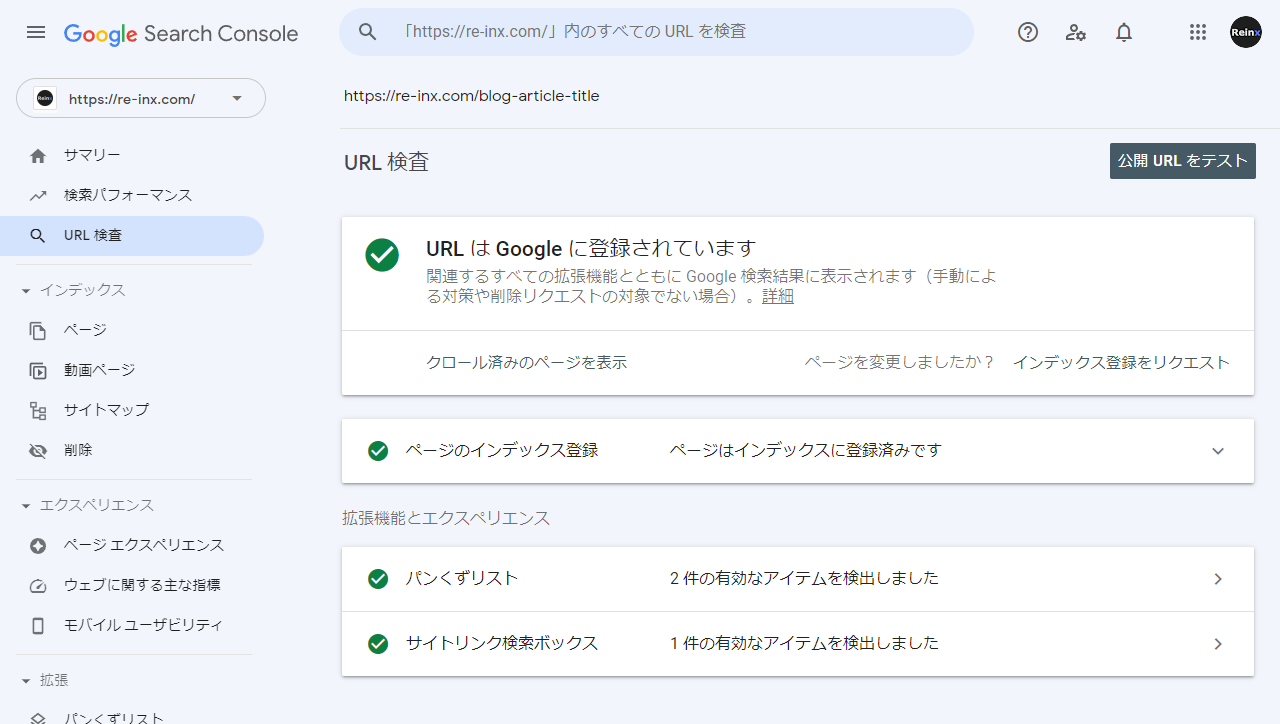
Task: Click the URL inspection magnifier icon in sidebar
Action: point(38,236)
